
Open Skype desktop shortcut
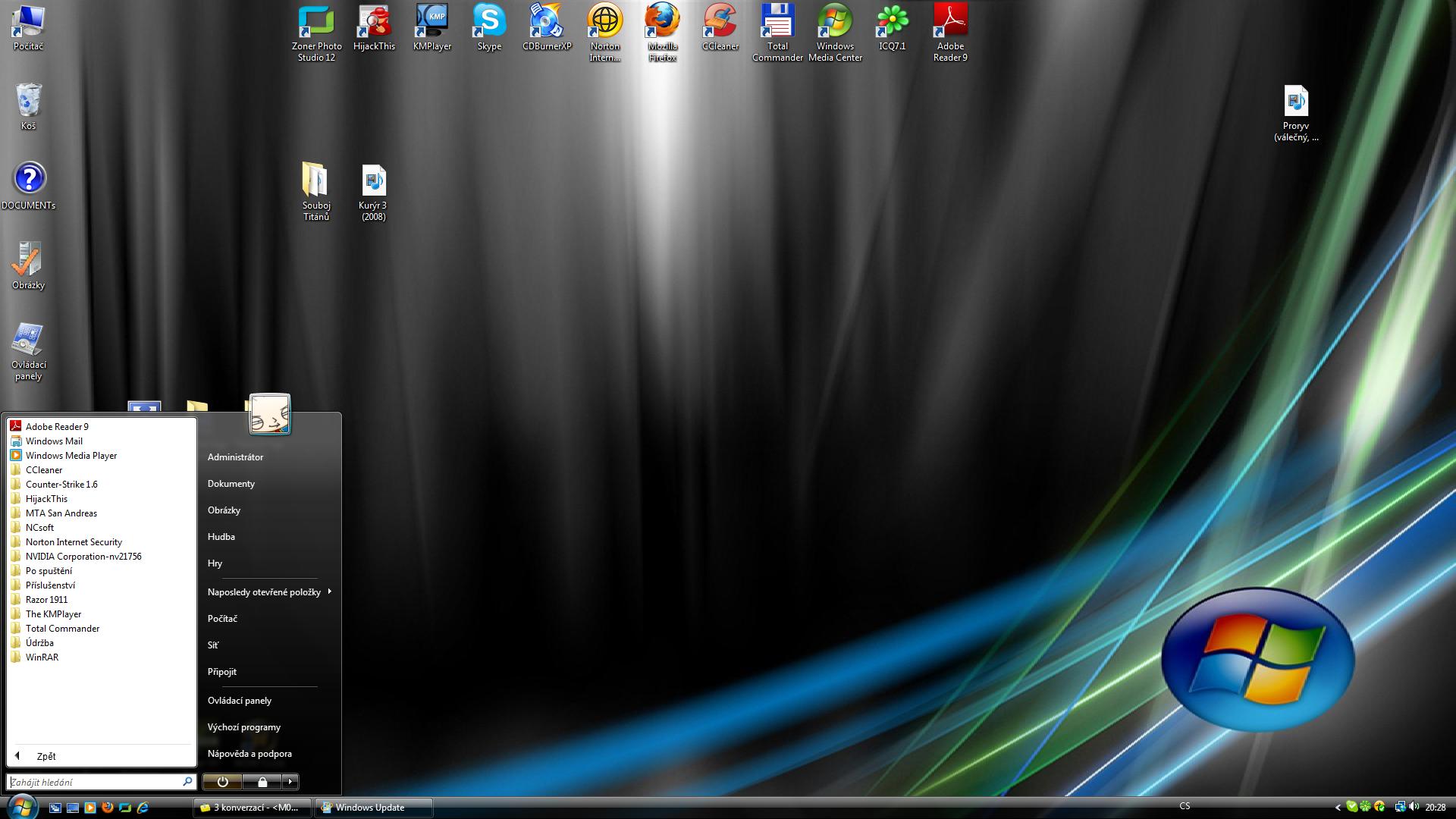[489, 23]
